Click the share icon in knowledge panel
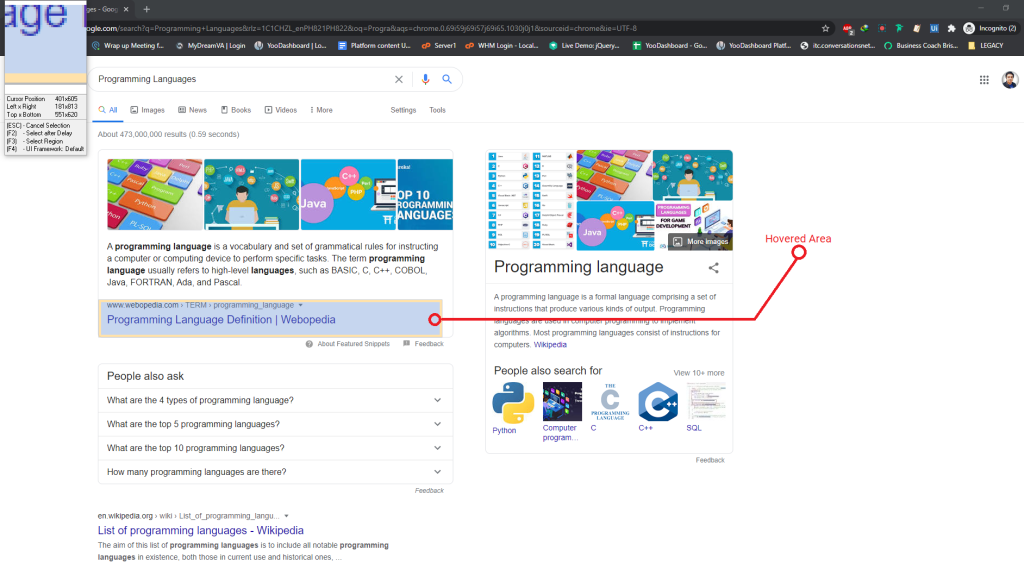Viewport: 1024px width, 563px height. [x=714, y=268]
